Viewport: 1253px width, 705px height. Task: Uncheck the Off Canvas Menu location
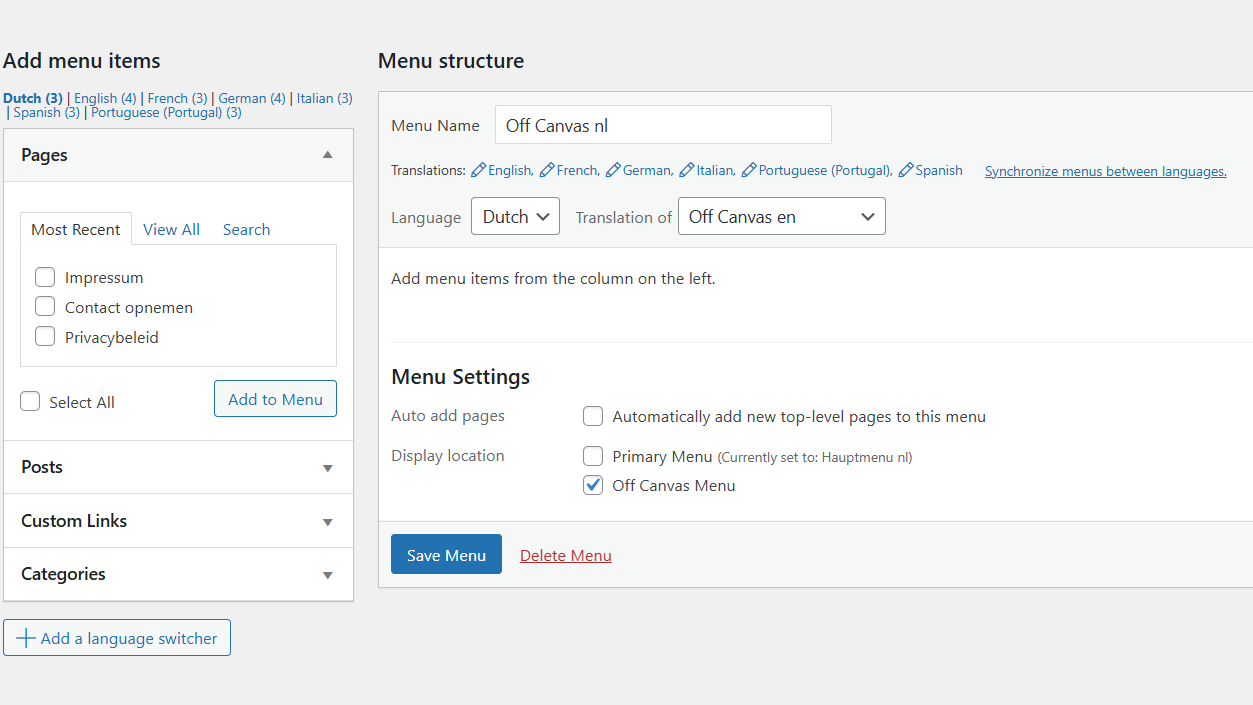click(x=594, y=485)
